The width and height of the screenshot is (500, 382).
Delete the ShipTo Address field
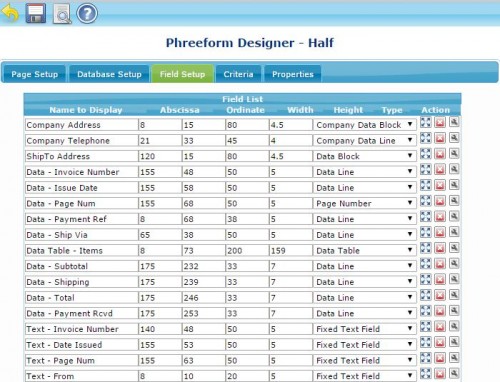pyautogui.click(x=440, y=154)
